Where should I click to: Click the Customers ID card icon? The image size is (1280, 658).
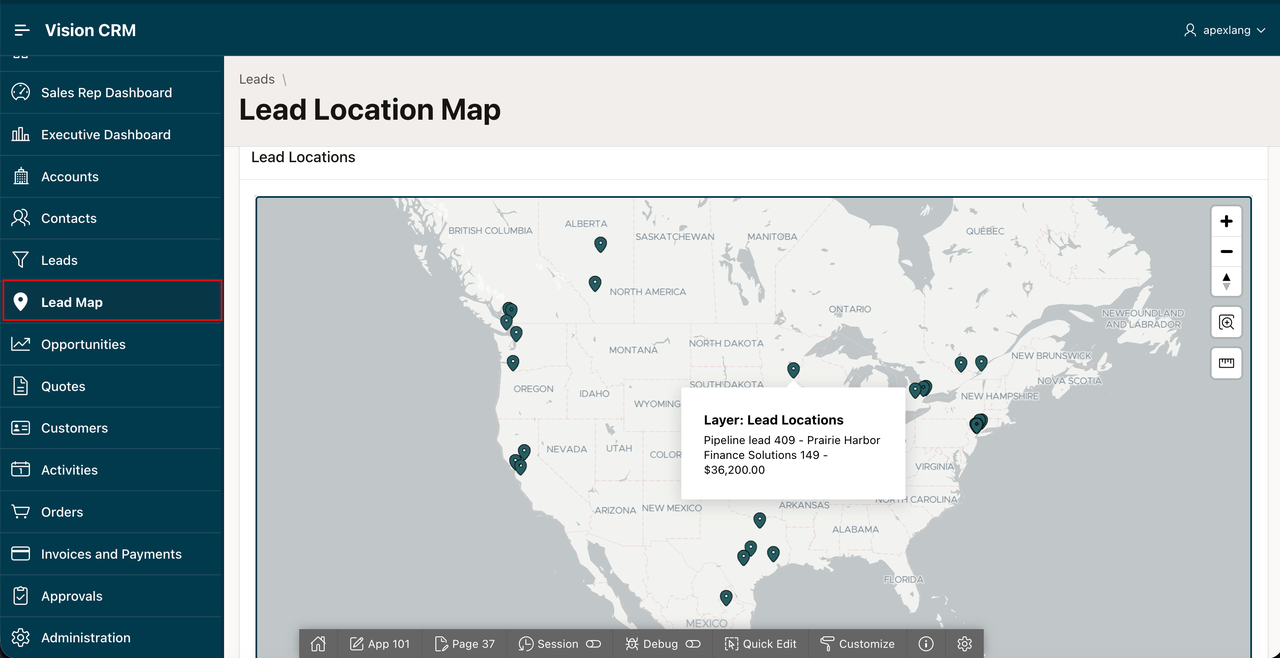pyautogui.click(x=20, y=428)
